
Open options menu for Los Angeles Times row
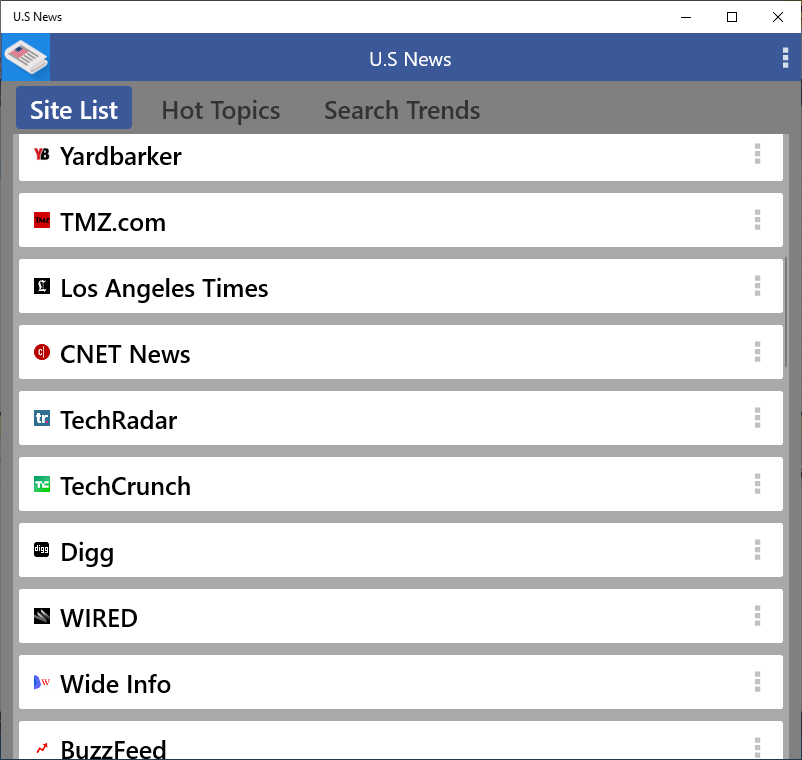tap(758, 286)
